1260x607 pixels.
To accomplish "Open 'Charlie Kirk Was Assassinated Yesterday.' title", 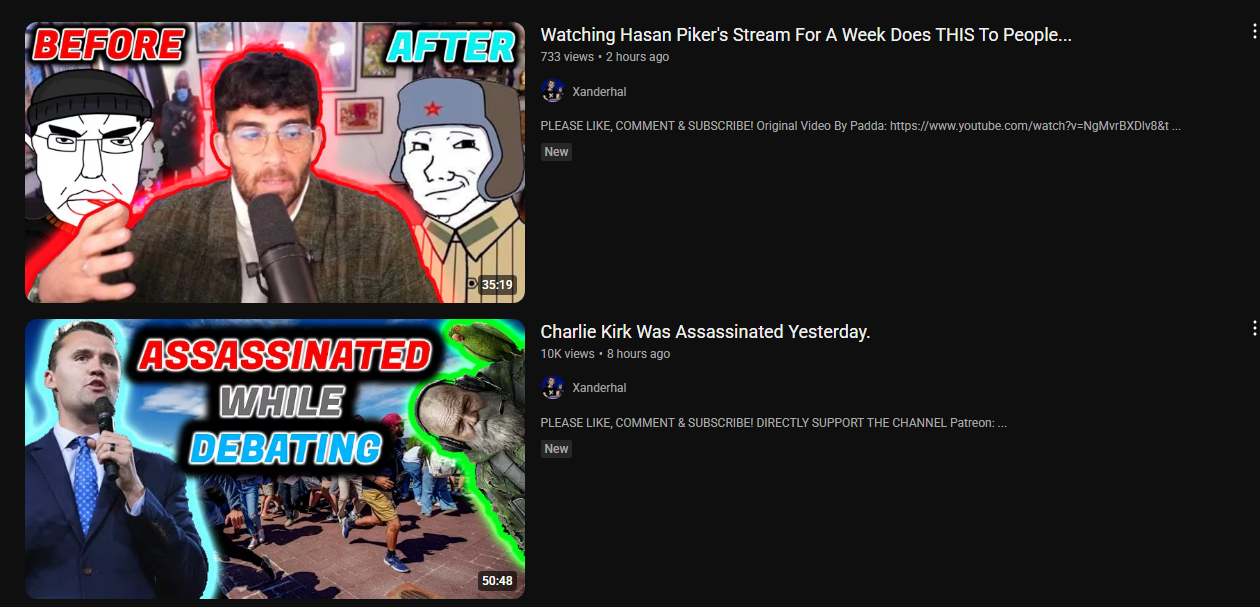I will (705, 331).
